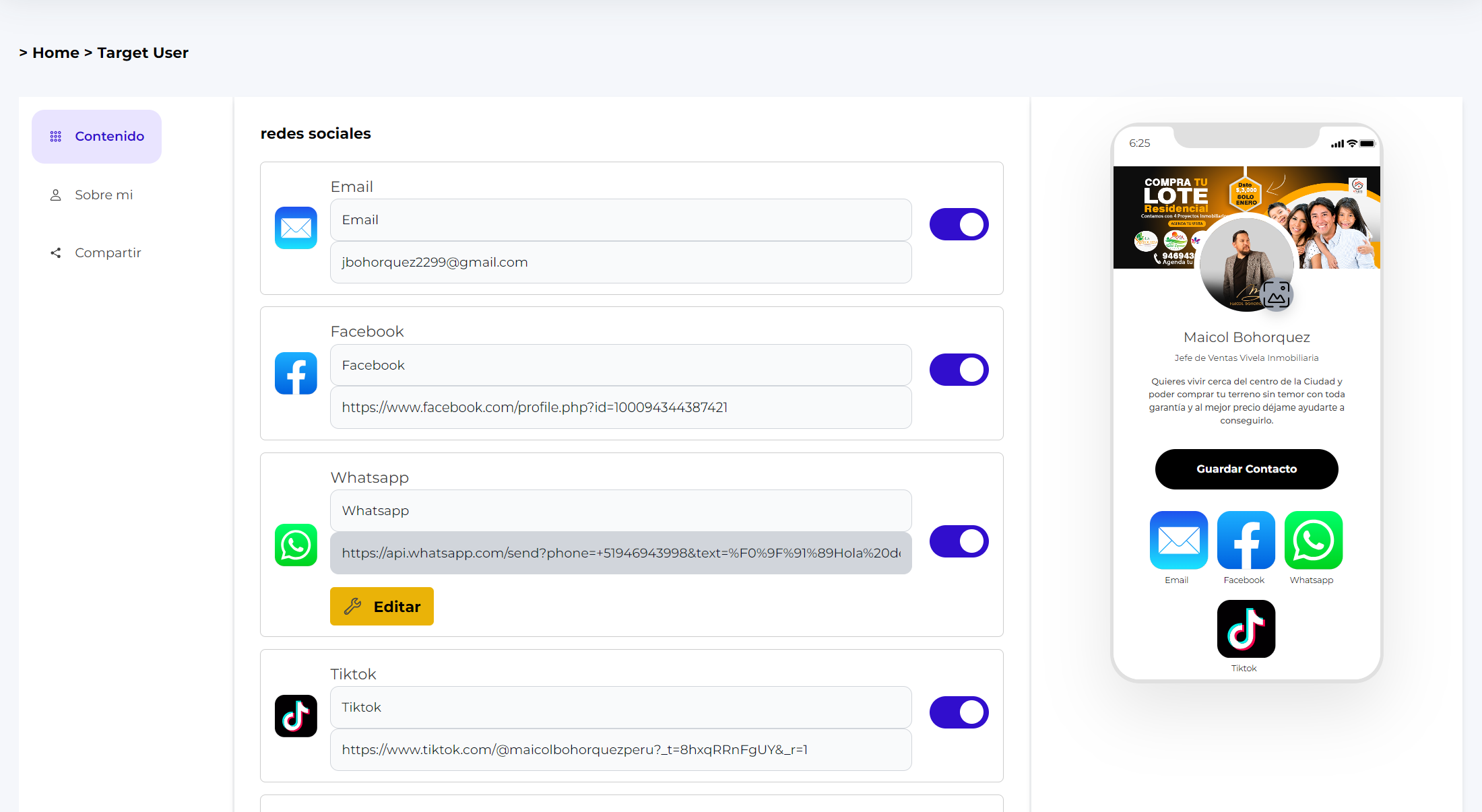This screenshot has height=812, width=1482.
Task: Click the TikTok icon in the Tiktok card
Action: click(296, 716)
